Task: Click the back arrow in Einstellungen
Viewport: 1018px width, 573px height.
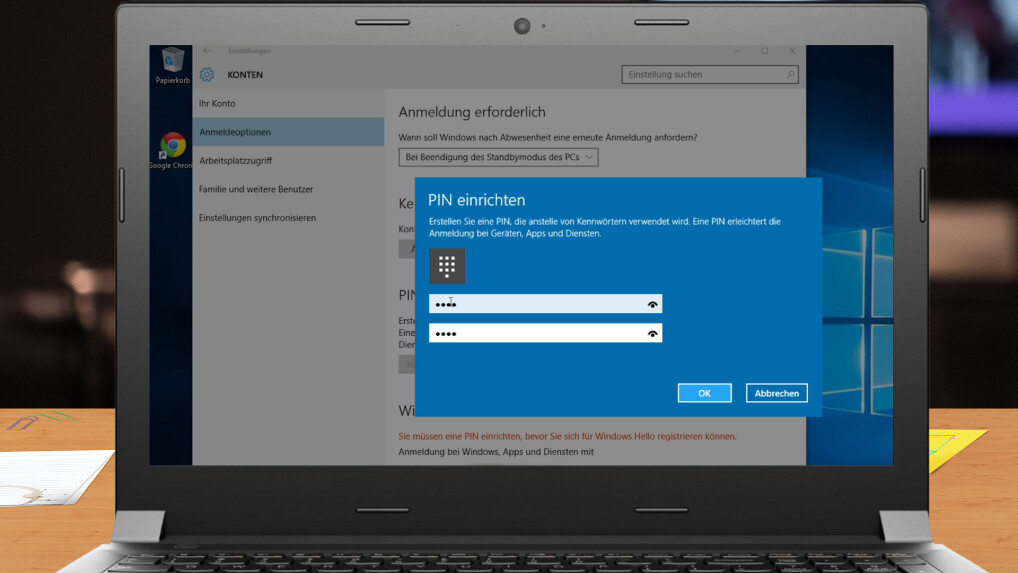Action: click(x=207, y=51)
